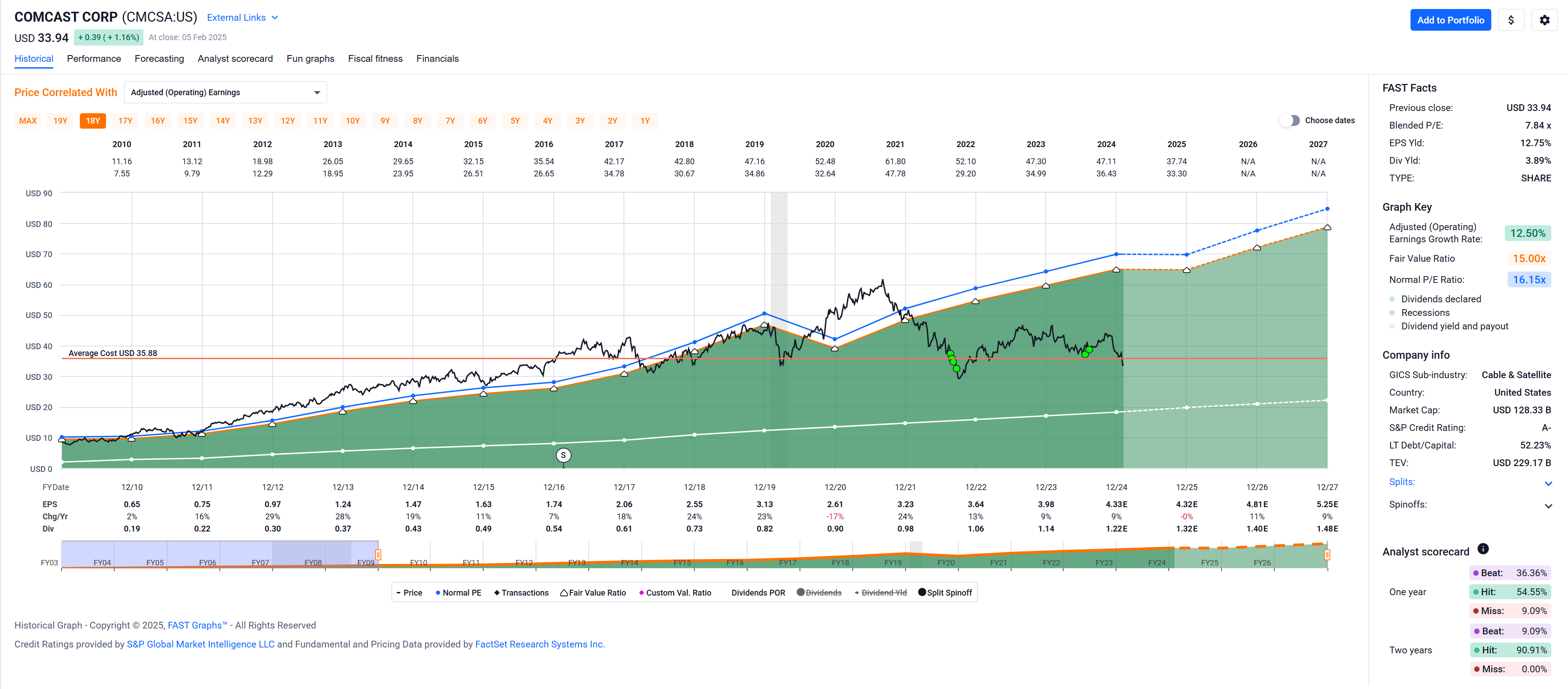Viewport: 1568px width, 689px height.
Task: Click the Analyst scorecard info icon
Action: [x=1483, y=549]
